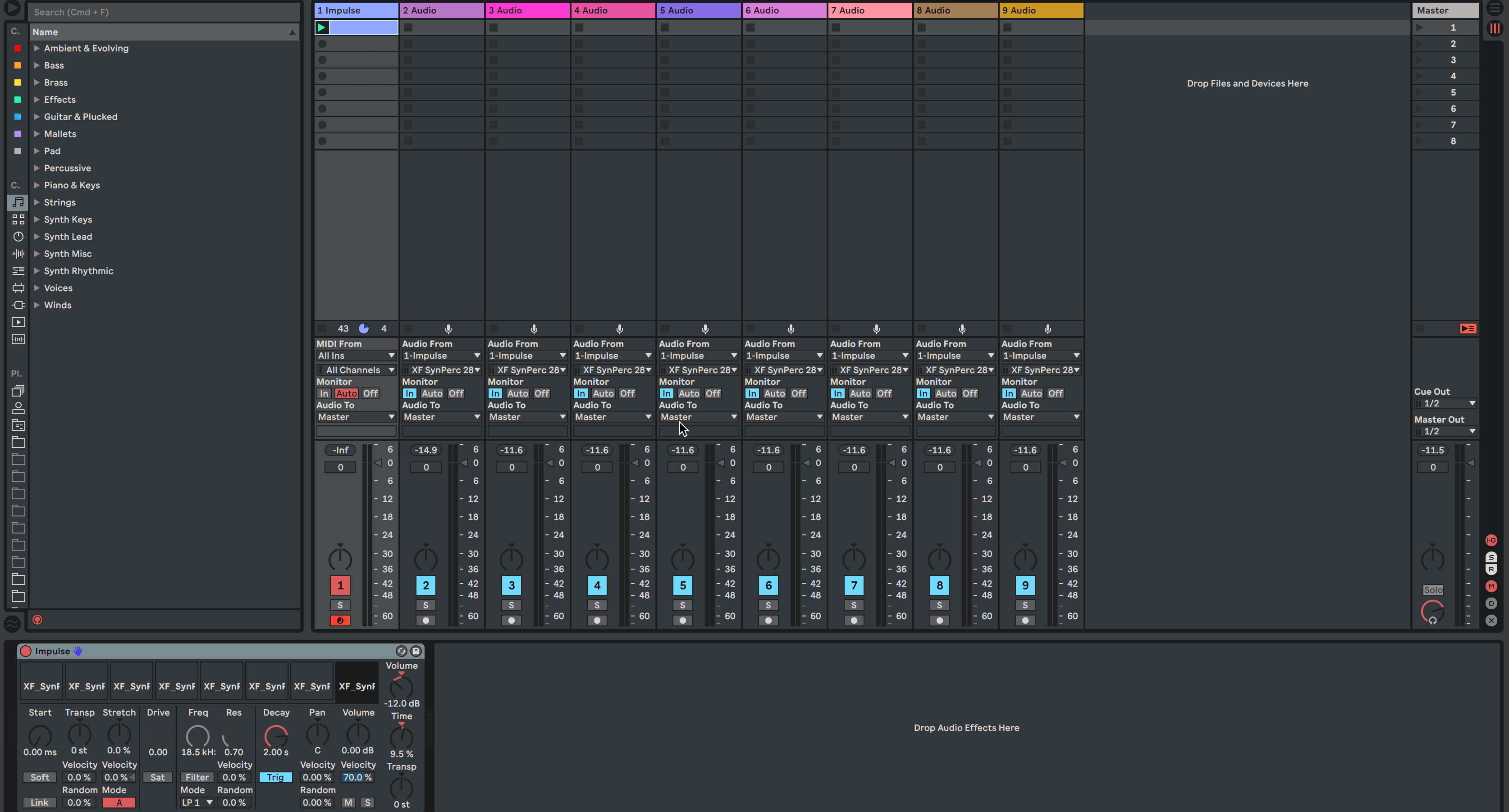Open the Clips category in browser sidebar

tap(18, 322)
